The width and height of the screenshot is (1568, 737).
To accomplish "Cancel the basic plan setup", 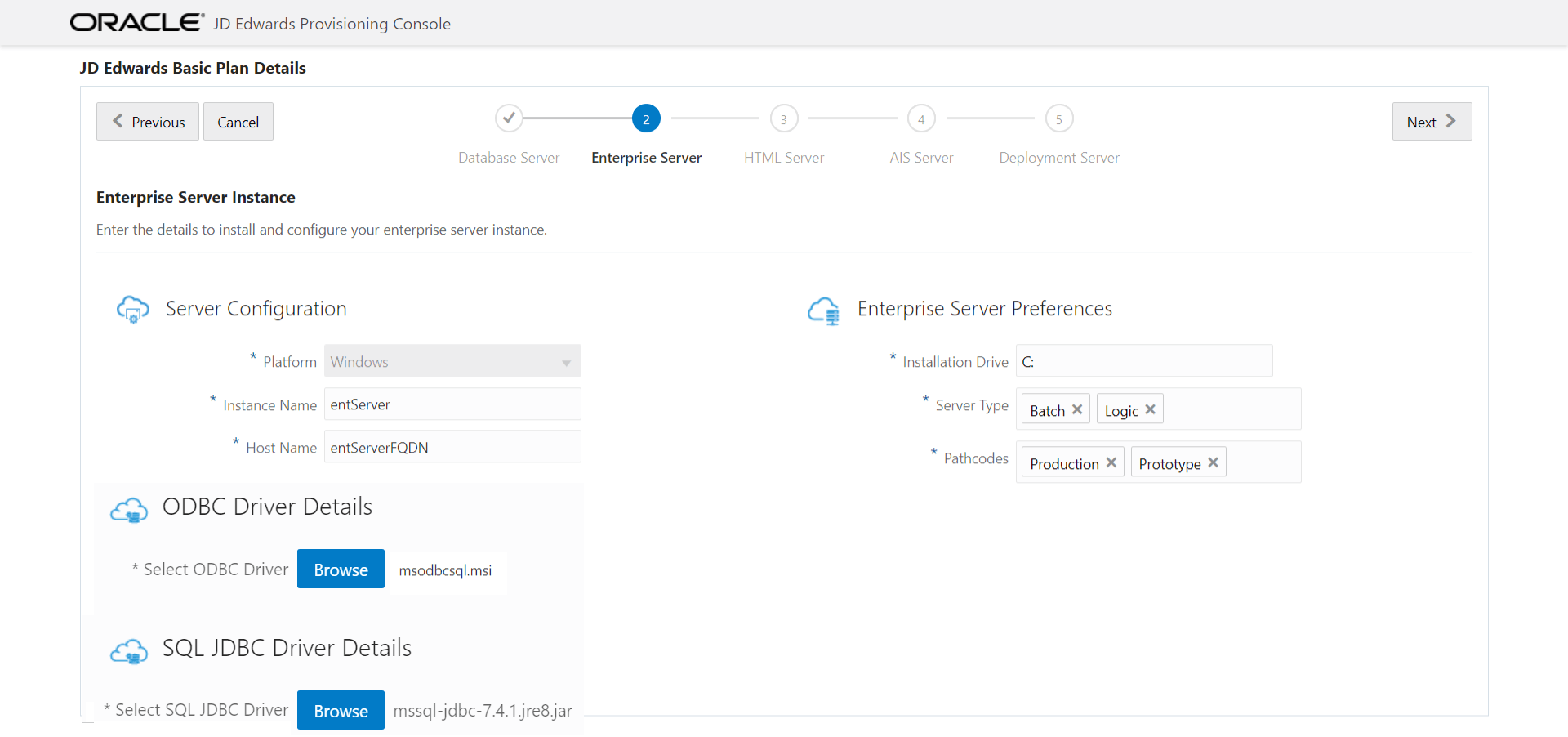I will (x=238, y=121).
